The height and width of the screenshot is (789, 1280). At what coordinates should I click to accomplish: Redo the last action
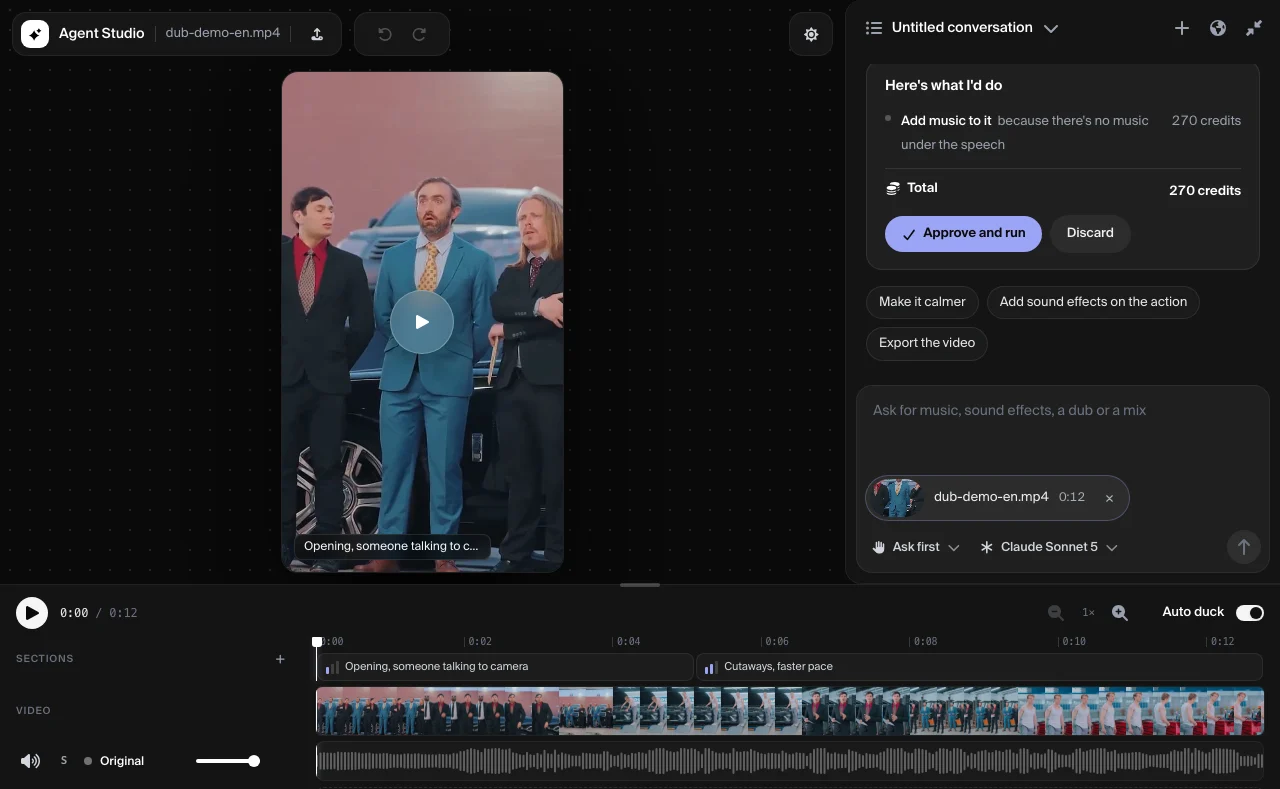point(420,34)
